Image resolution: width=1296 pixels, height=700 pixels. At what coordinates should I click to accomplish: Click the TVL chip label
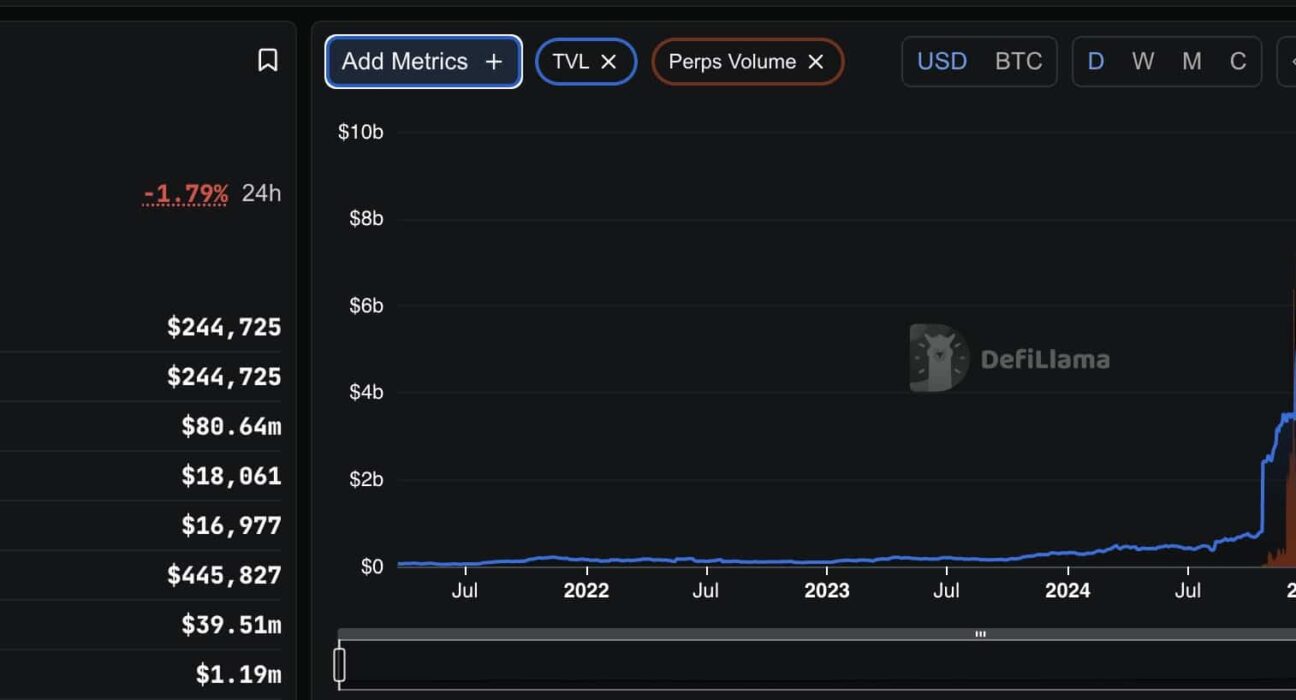570,62
